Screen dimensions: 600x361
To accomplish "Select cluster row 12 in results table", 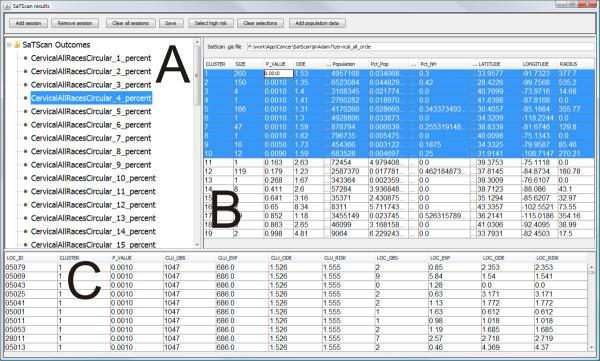I will [399, 171].
